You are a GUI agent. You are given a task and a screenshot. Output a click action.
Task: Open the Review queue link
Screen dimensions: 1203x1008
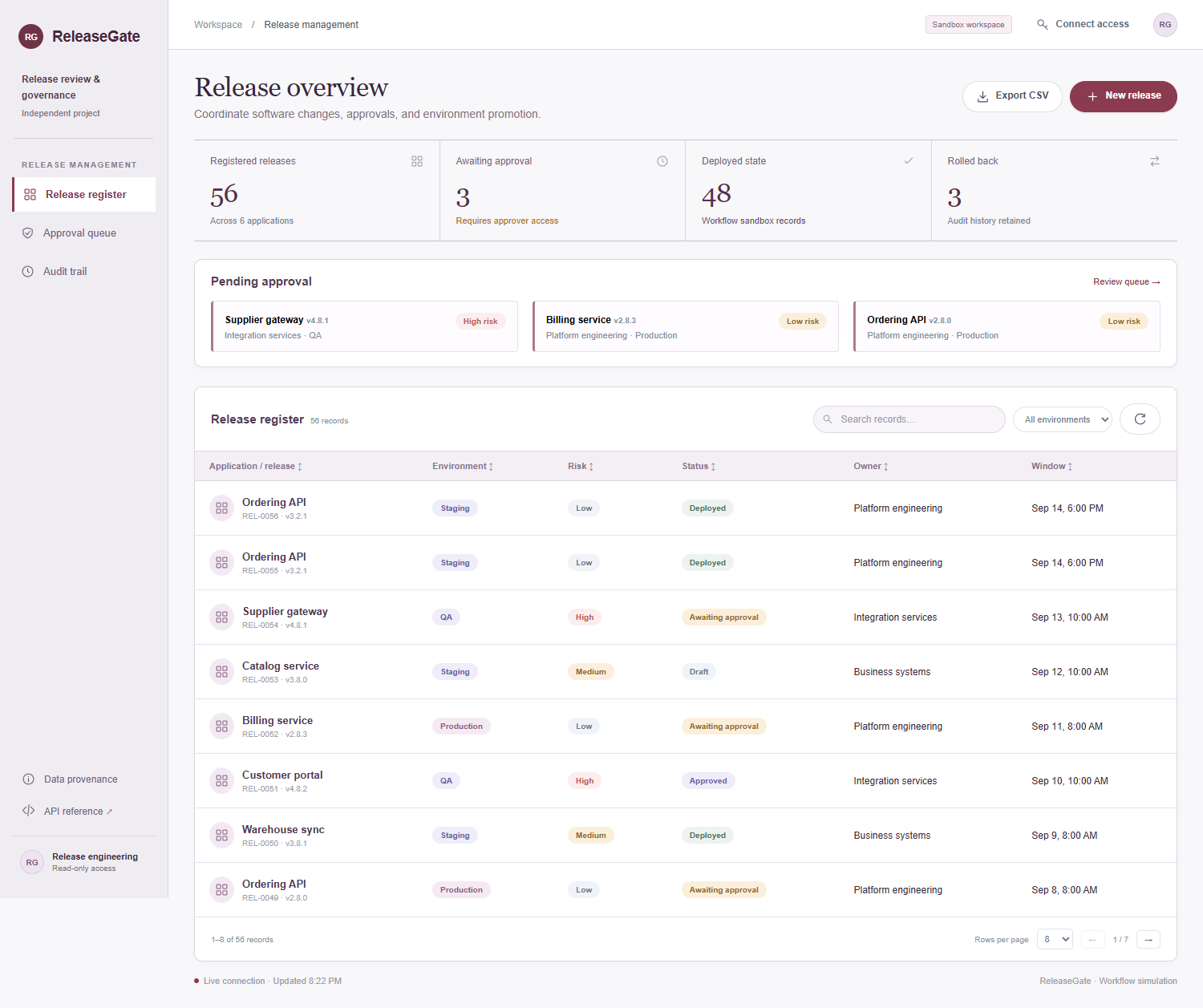coord(1127,281)
